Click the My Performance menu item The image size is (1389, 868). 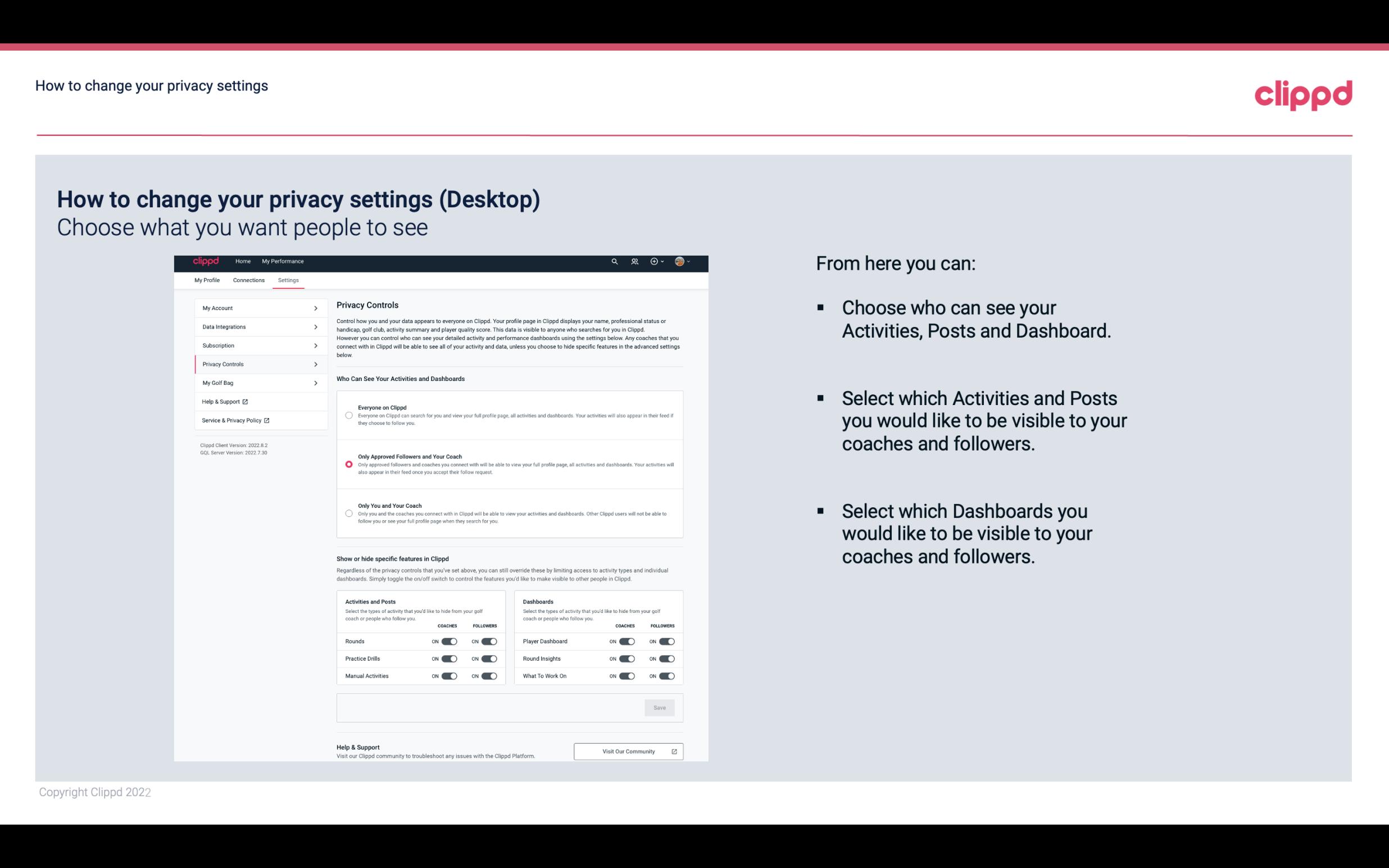point(283,261)
